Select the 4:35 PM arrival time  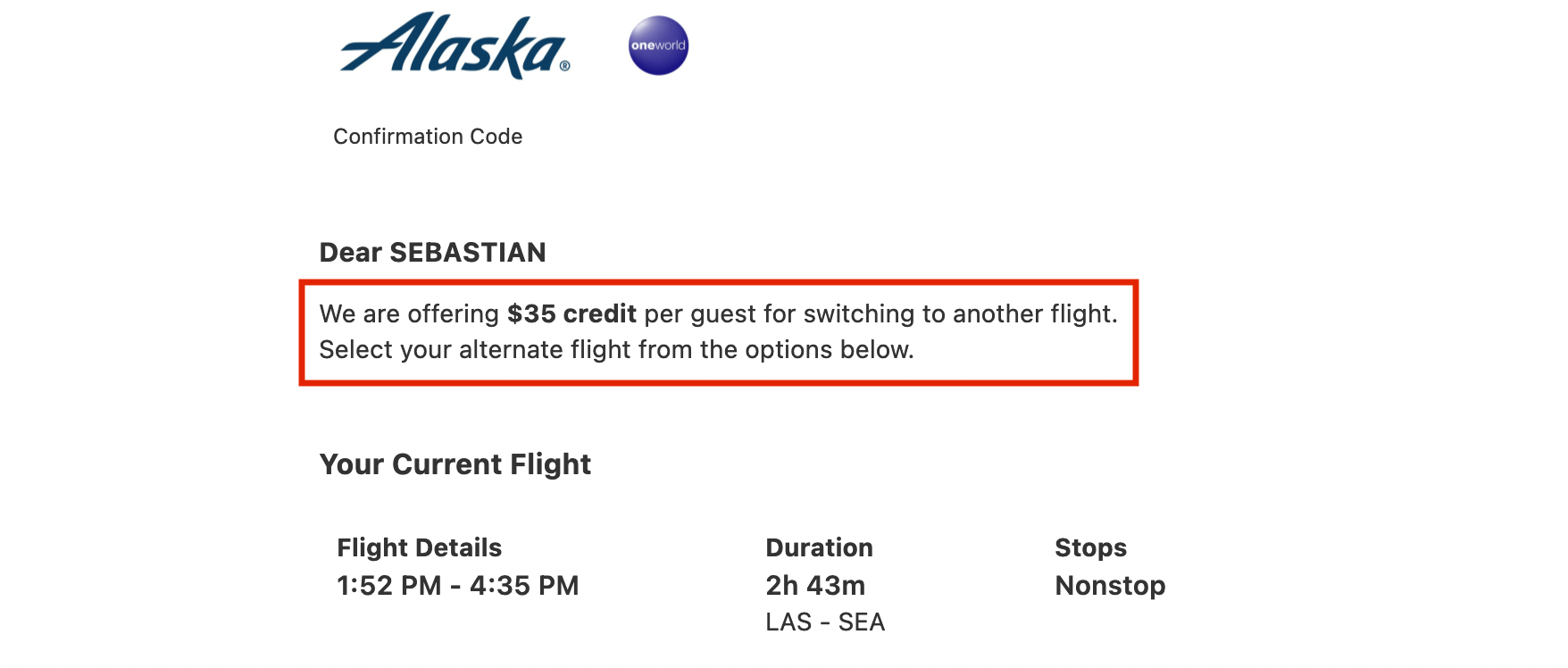coord(524,586)
